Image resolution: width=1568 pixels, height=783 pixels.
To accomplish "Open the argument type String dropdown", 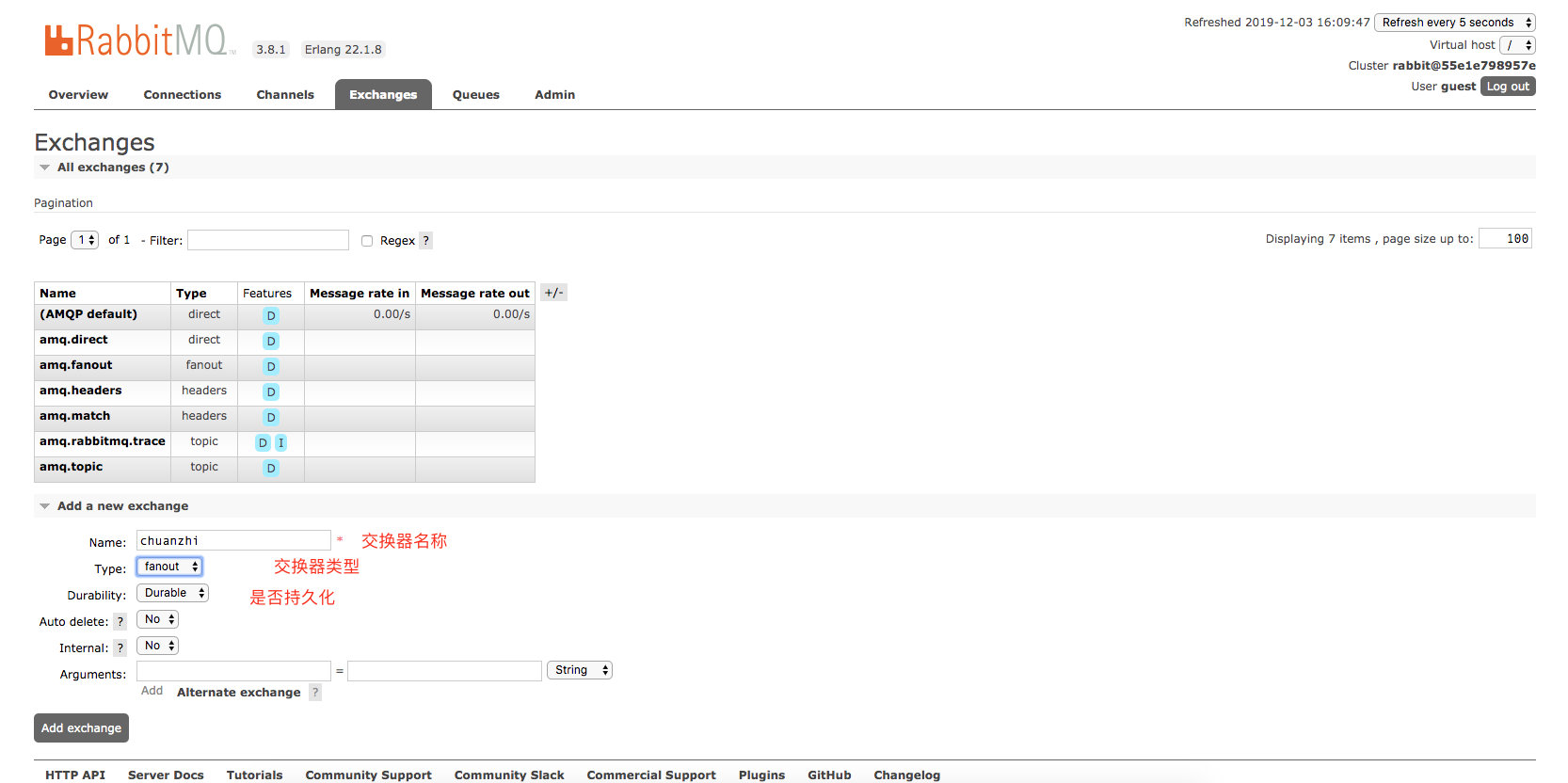I will (580, 670).
